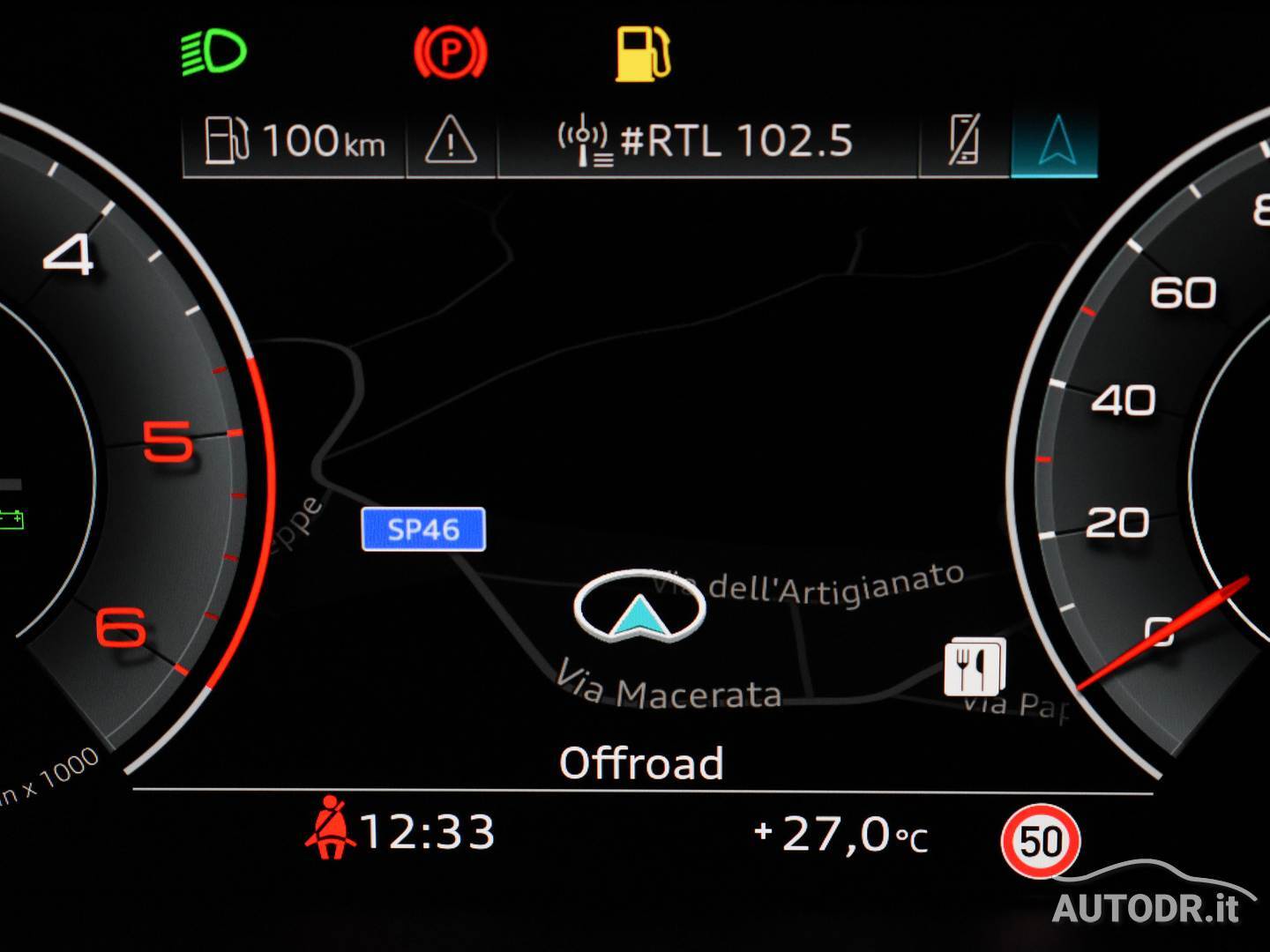Click the restaurant POI icon on map
Image resolution: width=1270 pixels, height=952 pixels.
tap(975, 667)
